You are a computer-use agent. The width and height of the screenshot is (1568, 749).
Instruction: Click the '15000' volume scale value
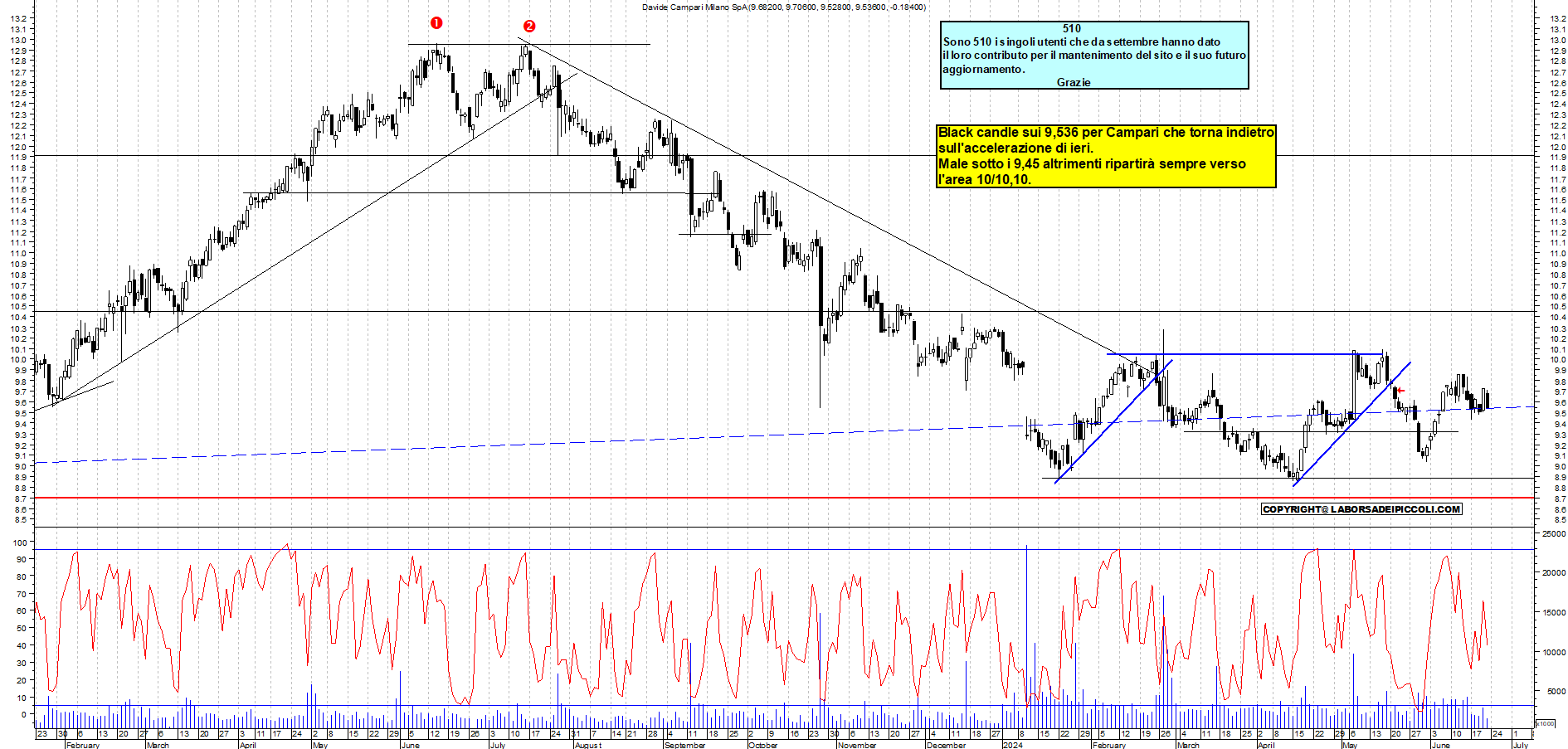click(1553, 612)
